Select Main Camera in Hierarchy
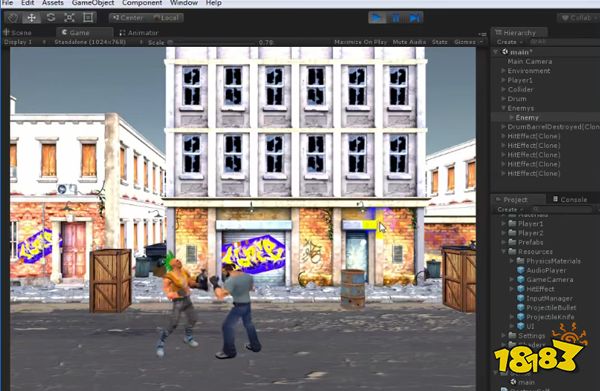 coord(530,61)
